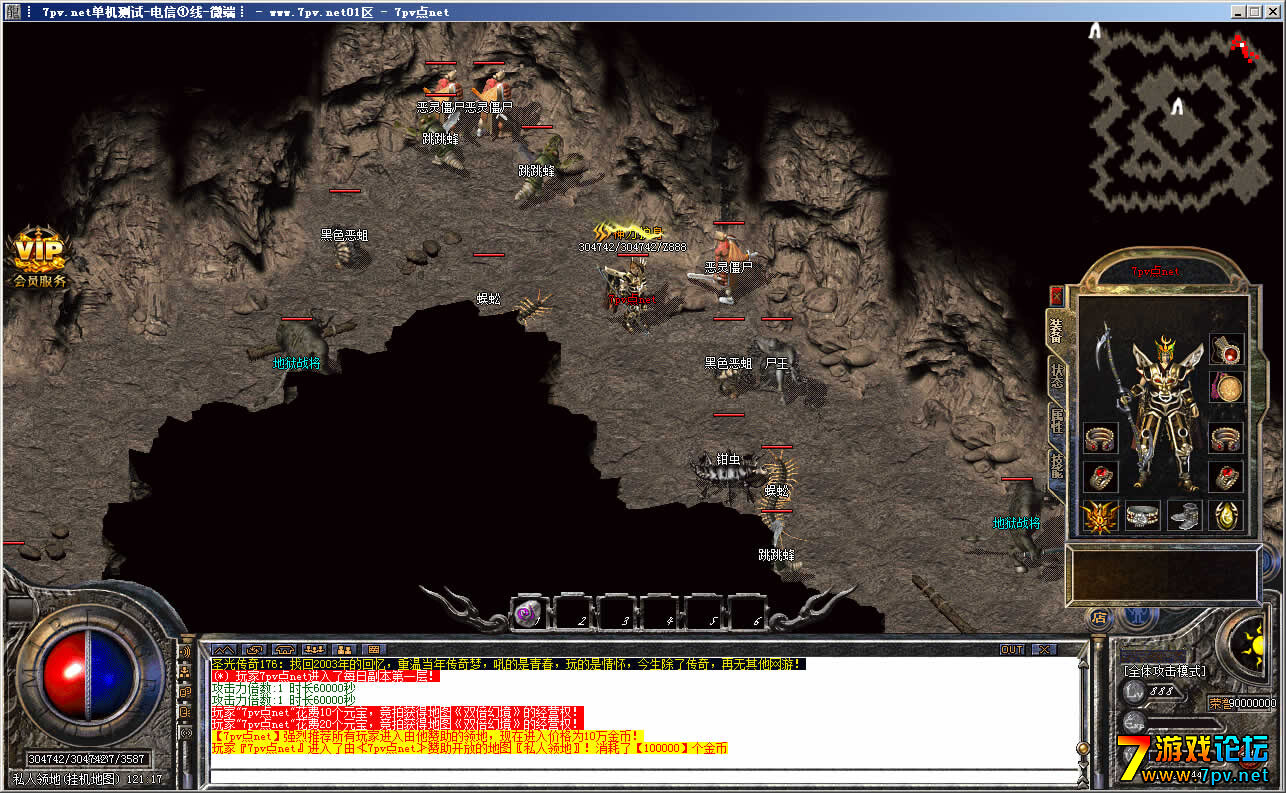The image size is (1286, 793).
Task: Click the chat scrollbar down arrow
Action: [x=1083, y=765]
